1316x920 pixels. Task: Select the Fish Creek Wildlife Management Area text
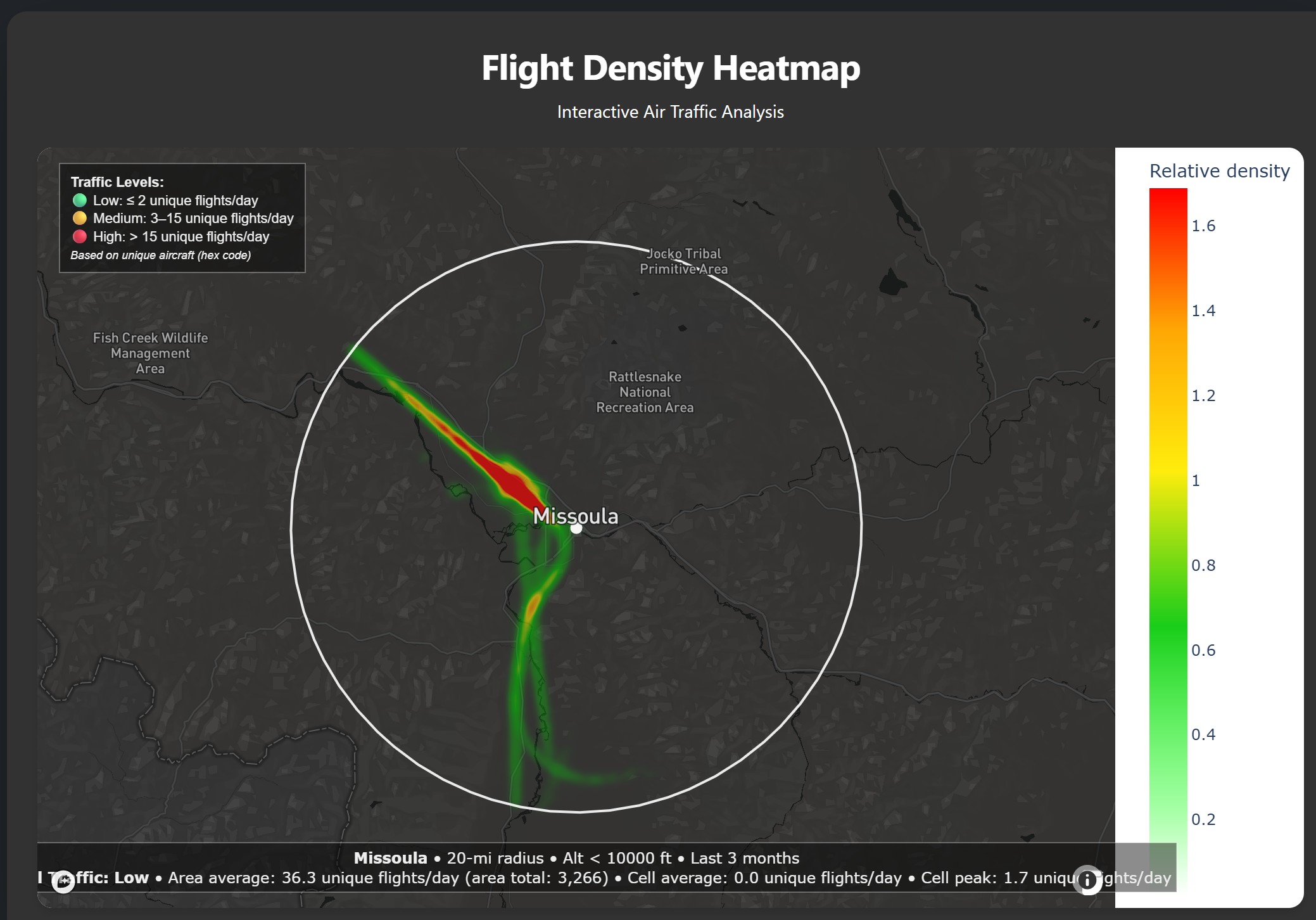[x=149, y=353]
